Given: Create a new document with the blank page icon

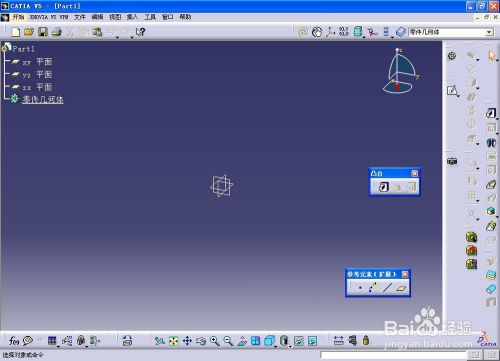Looking at the screenshot, I should (x=16, y=32).
